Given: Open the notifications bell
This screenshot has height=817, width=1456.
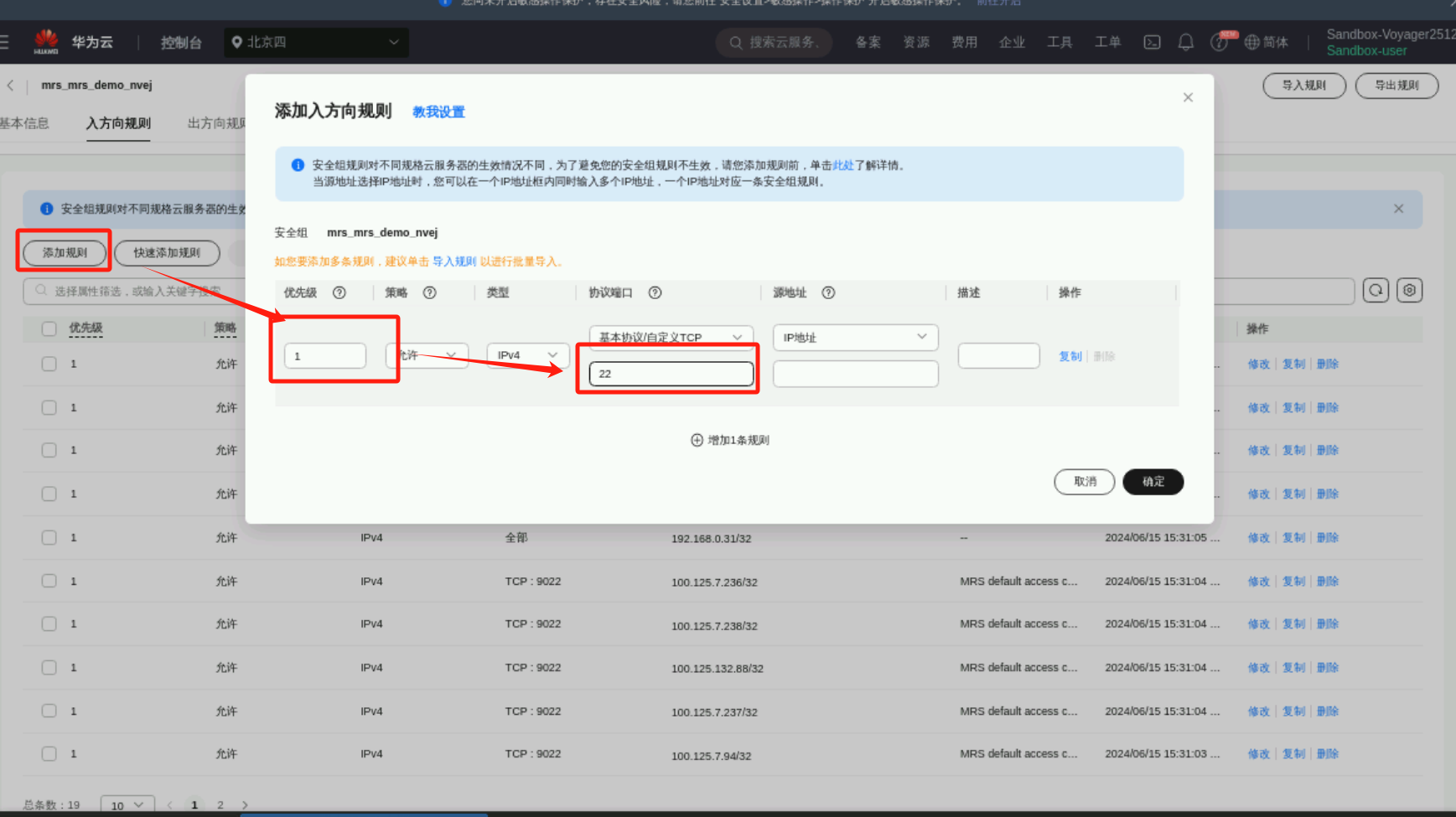Looking at the screenshot, I should [x=1186, y=42].
